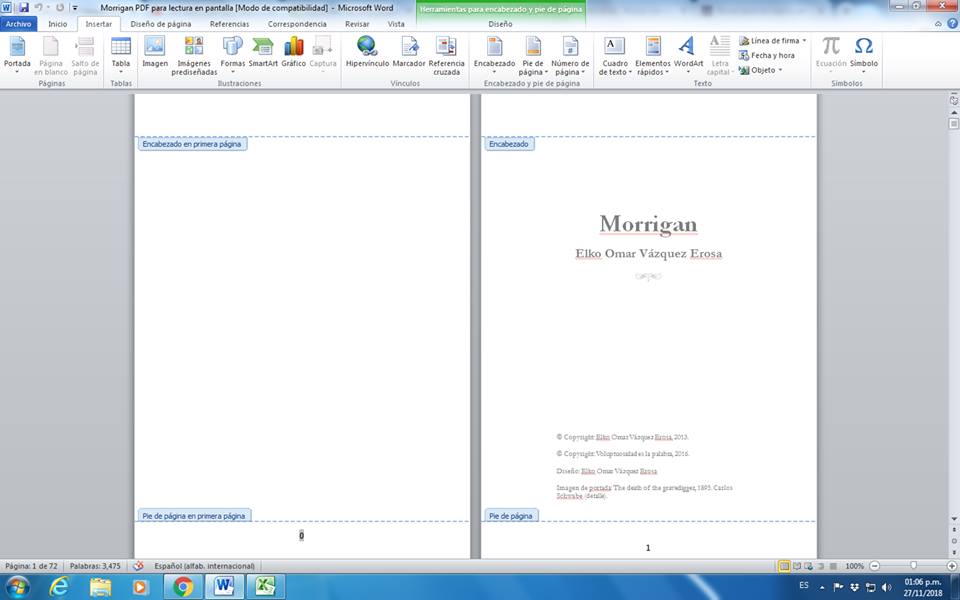Click the zoom slider in status bar
Image resolution: width=960 pixels, height=600 pixels.
(x=913, y=566)
